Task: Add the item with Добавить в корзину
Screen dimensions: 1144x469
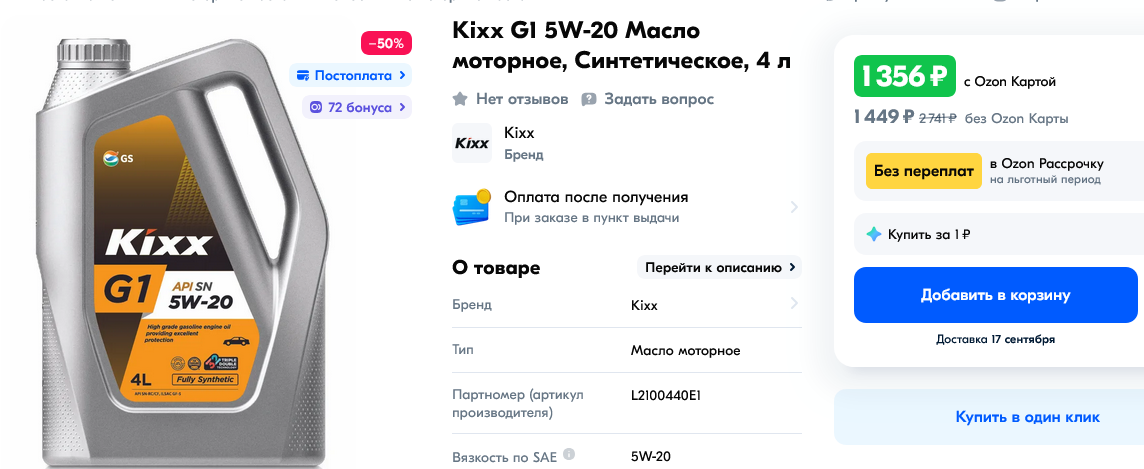Action: pyautogui.click(x=995, y=295)
